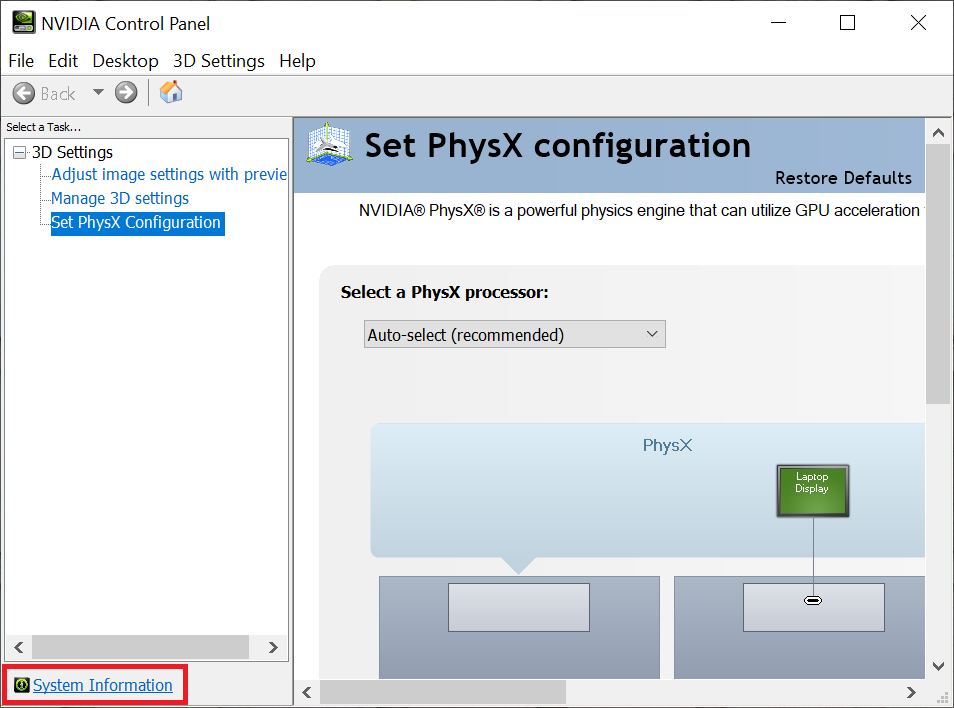Click the PhysX configuration header icon

(x=329, y=144)
